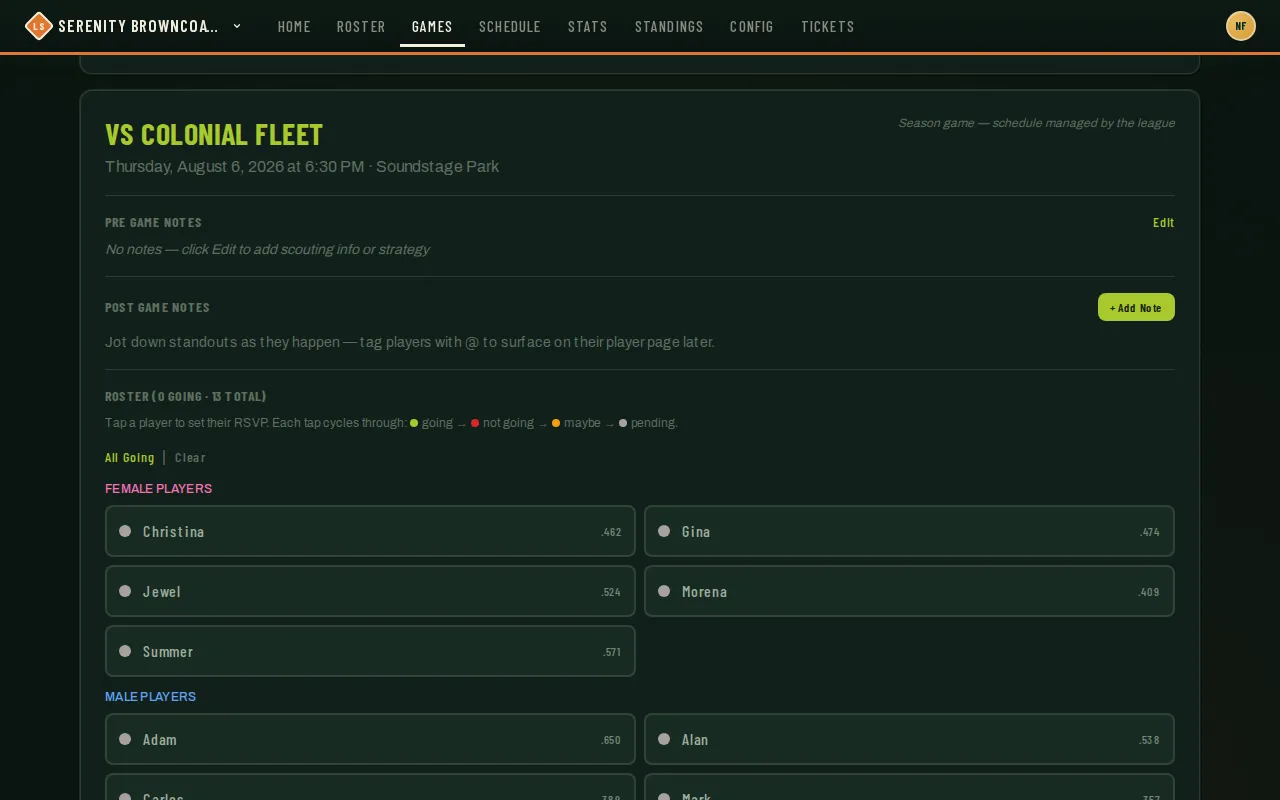Screen dimensions: 1280x800
Task: Open the Stats tab
Action: [588, 27]
